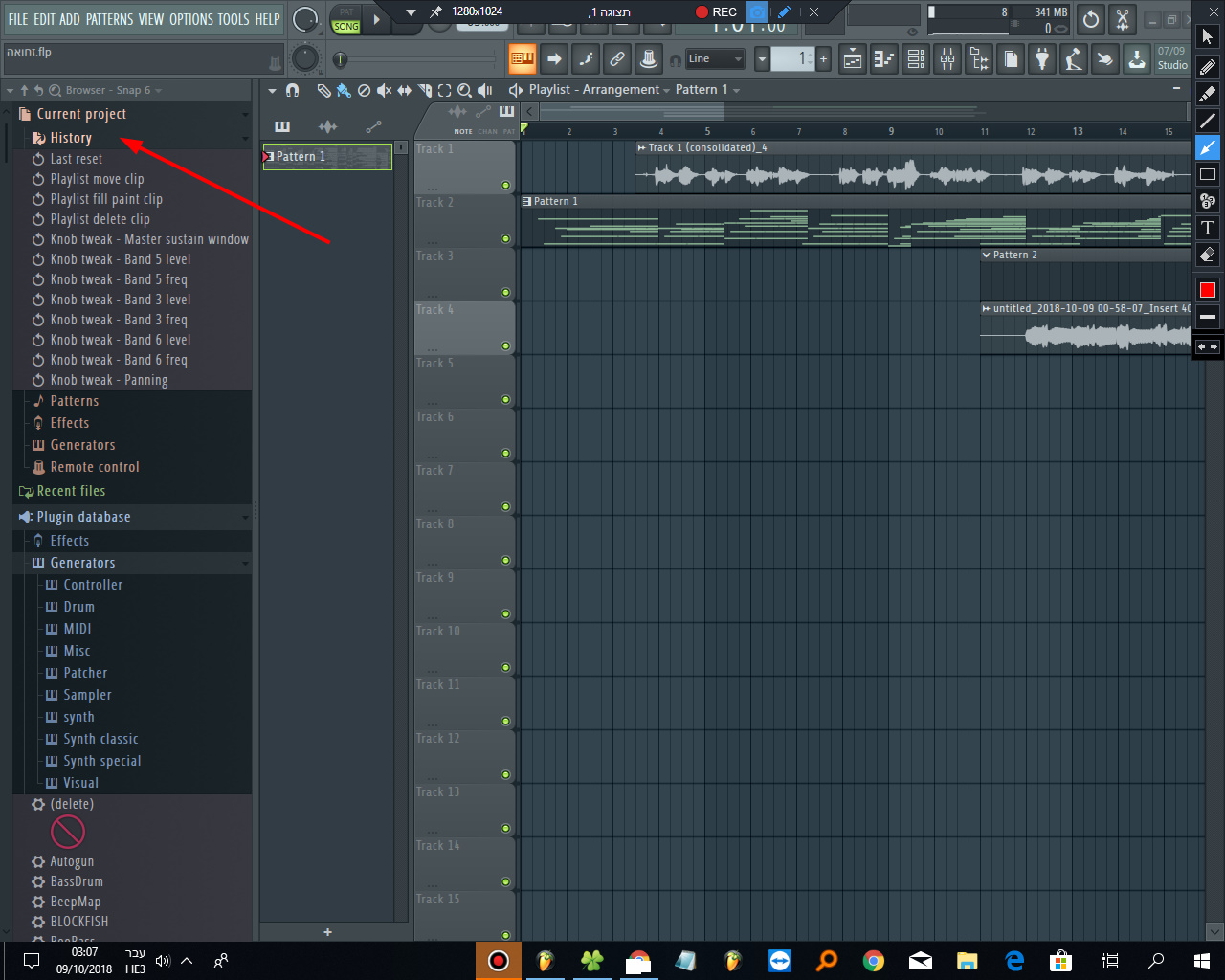
Task: Click the song position slider handle
Action: (x=339, y=60)
